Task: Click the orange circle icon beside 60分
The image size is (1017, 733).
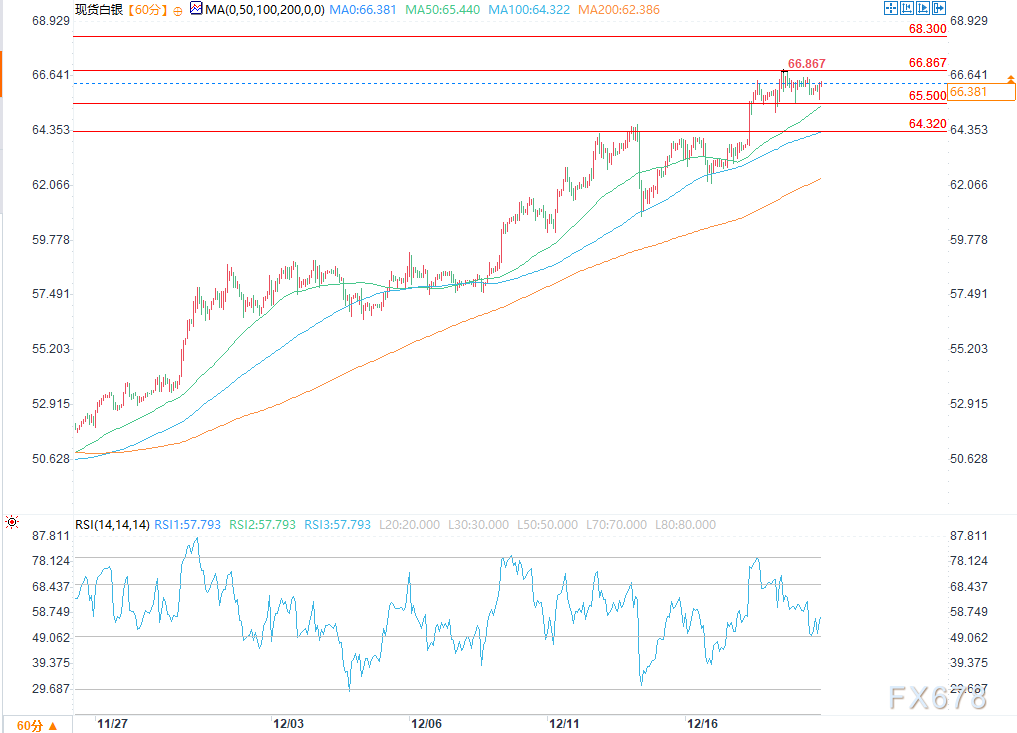Action: (177, 10)
